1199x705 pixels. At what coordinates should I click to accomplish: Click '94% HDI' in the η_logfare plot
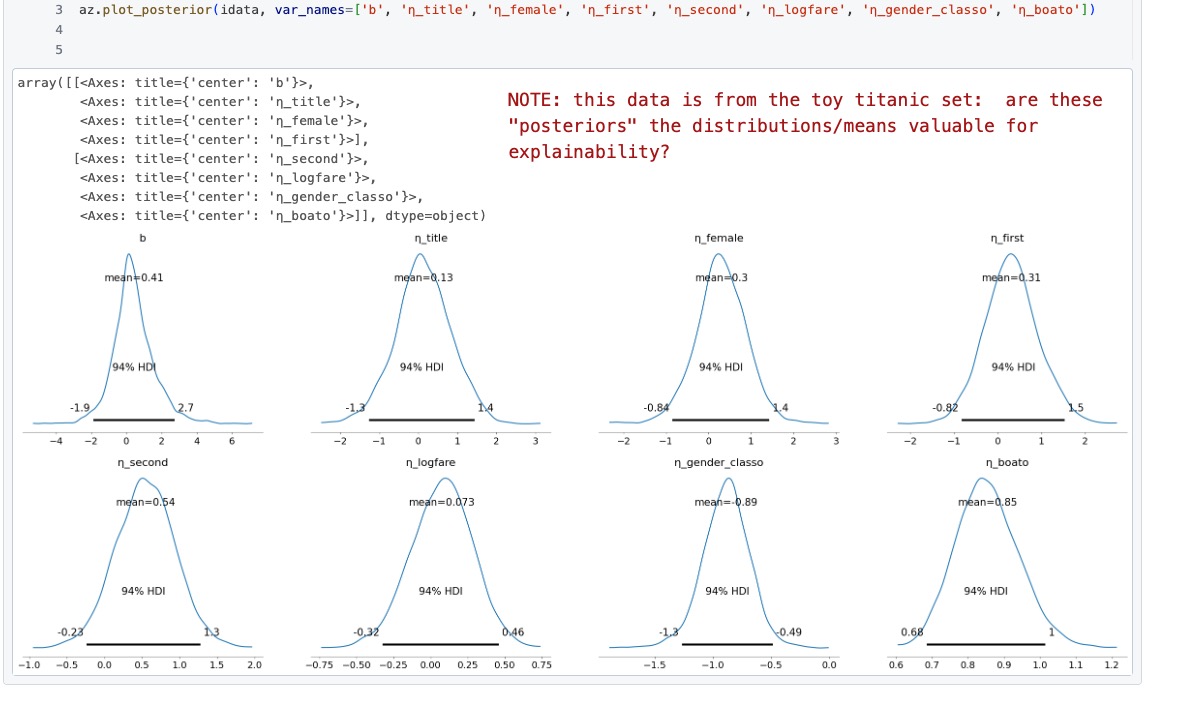point(440,591)
